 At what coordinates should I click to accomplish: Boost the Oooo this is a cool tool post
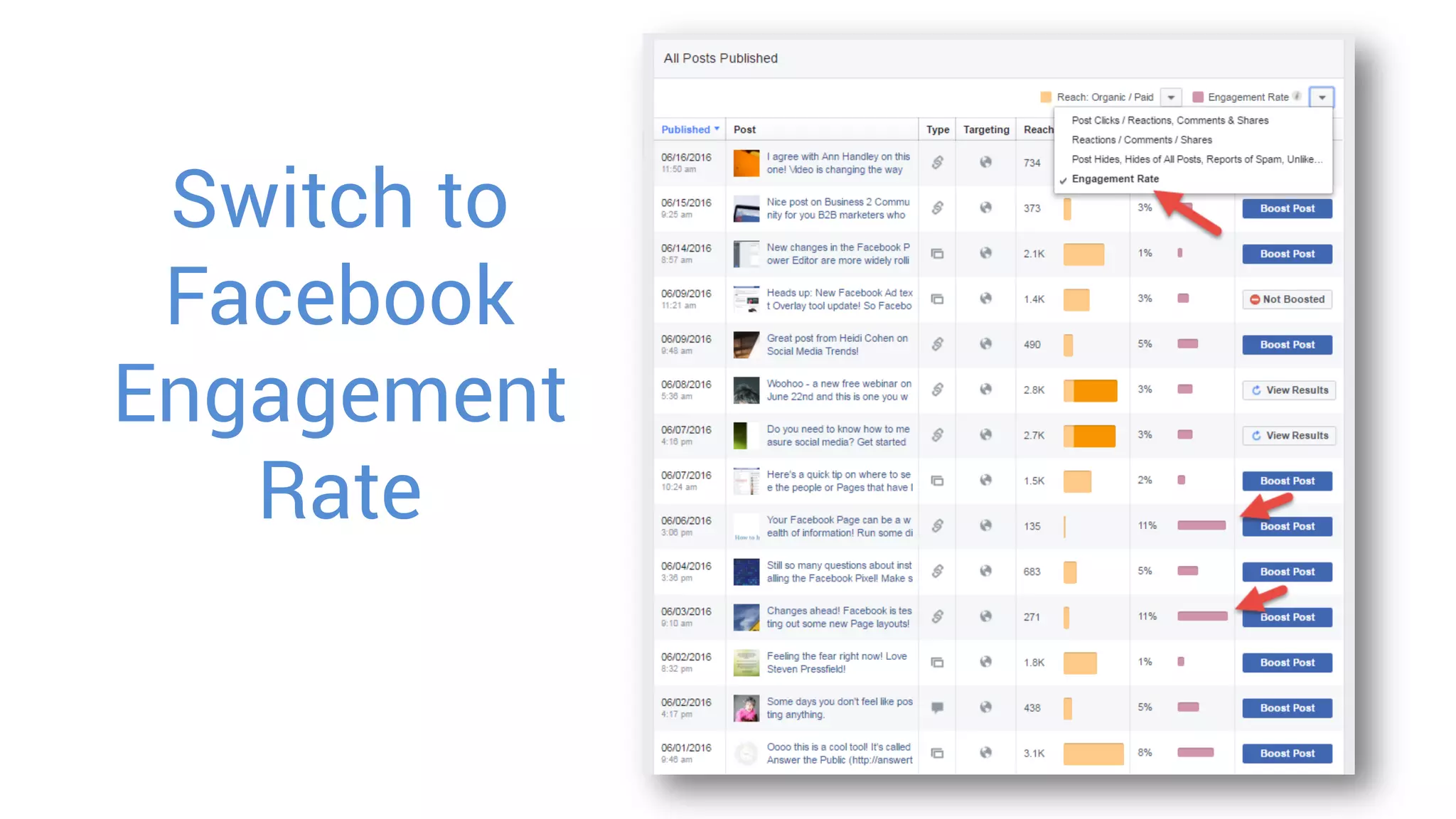coord(1287,754)
